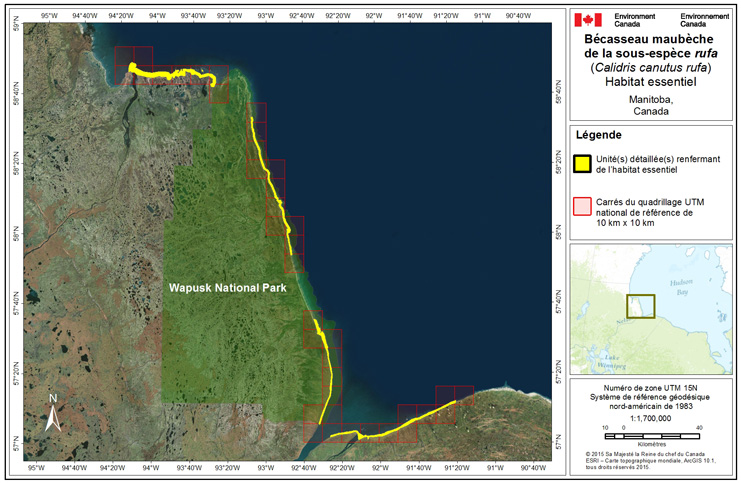This screenshot has height=483, width=741.
Task: Click the Légende heading
Action: [x=599, y=135]
